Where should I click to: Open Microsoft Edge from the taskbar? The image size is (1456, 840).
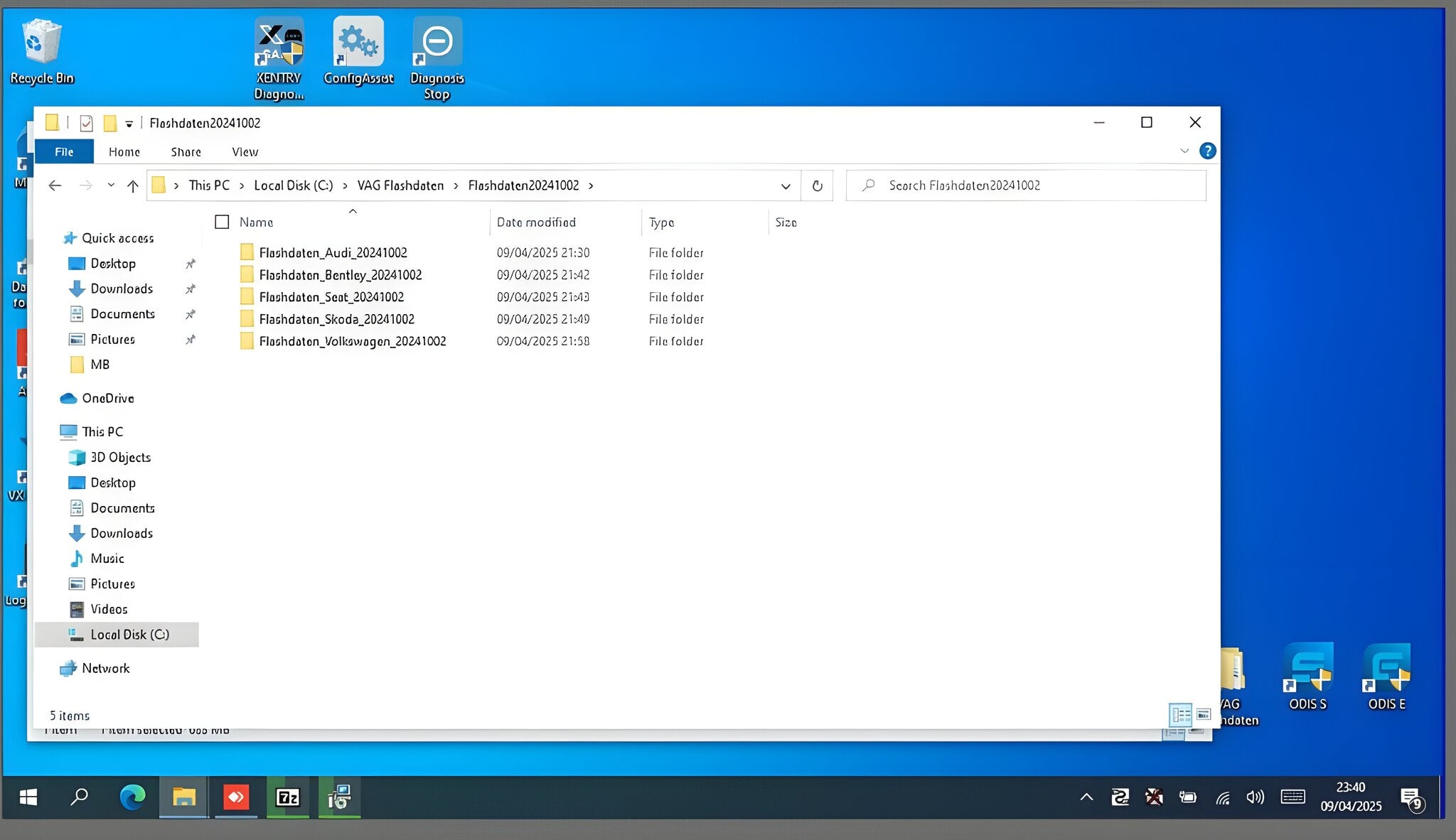132,797
